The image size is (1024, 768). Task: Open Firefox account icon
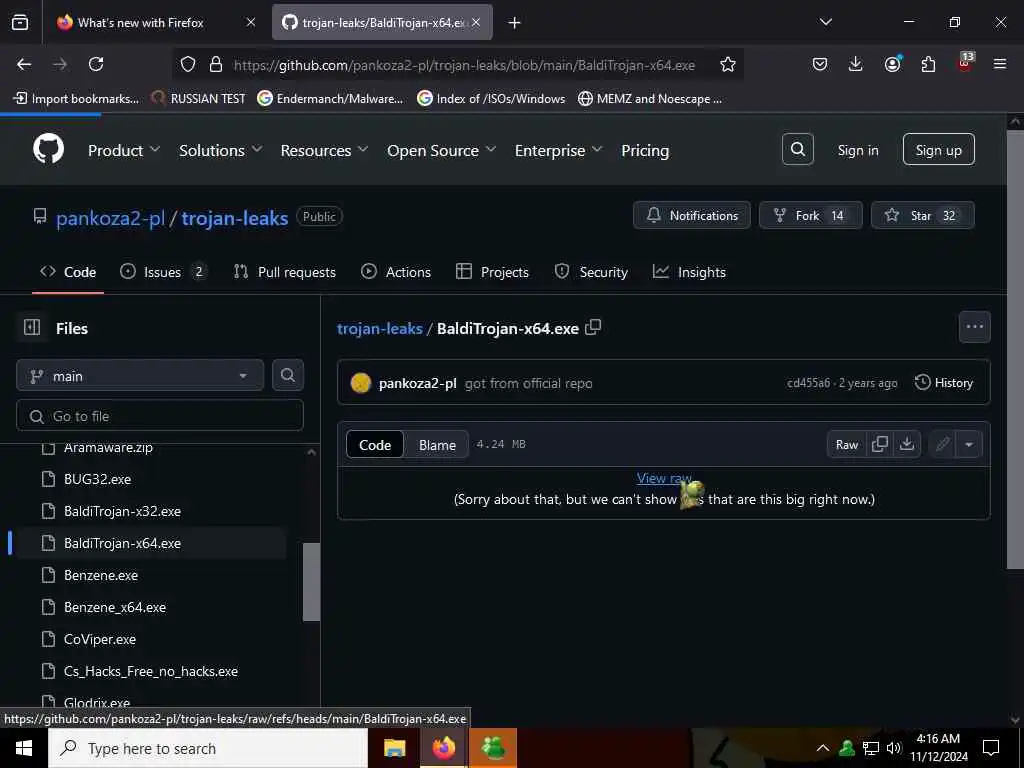click(892, 64)
